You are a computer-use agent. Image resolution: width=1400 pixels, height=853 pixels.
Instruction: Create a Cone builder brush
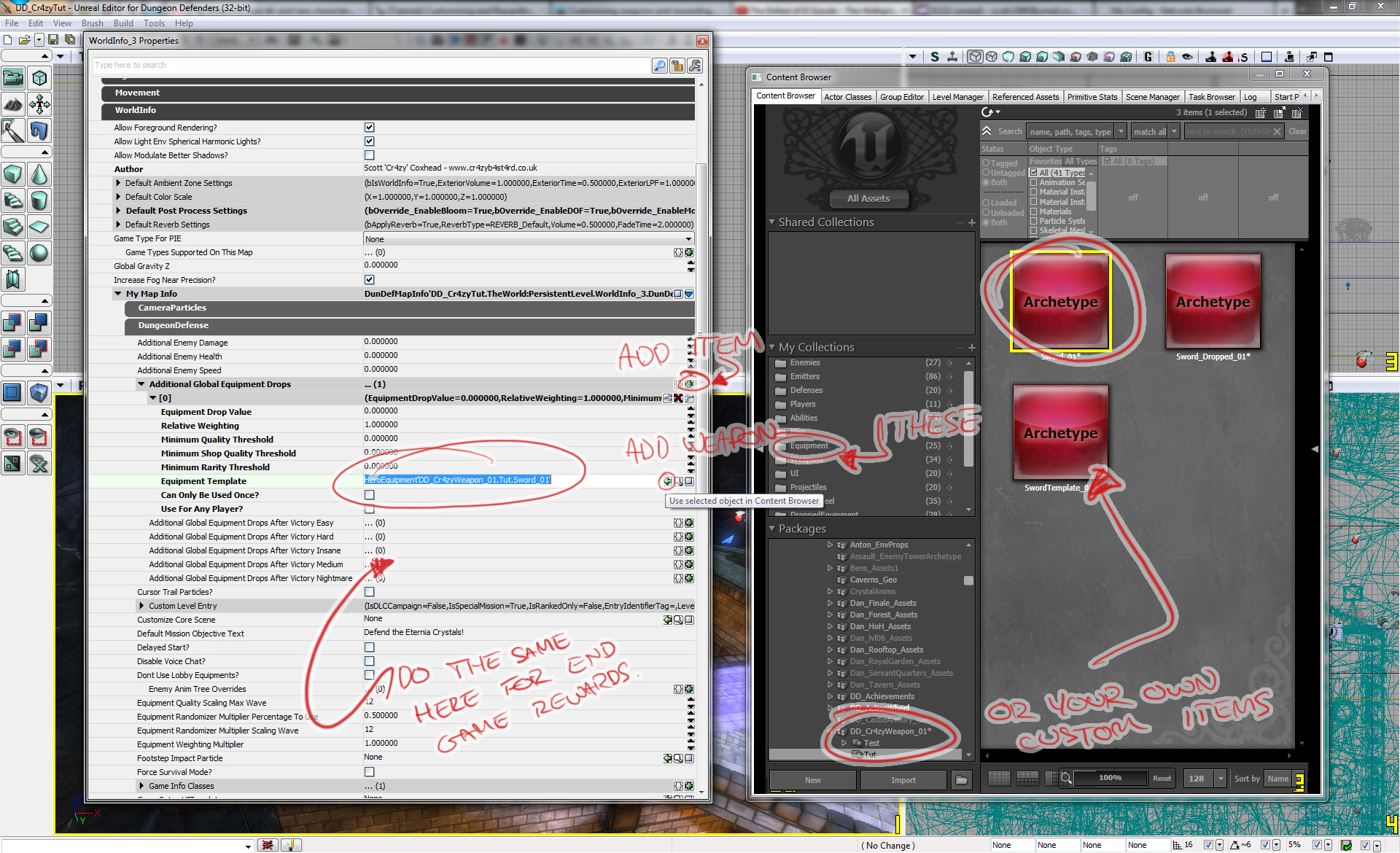point(39,174)
